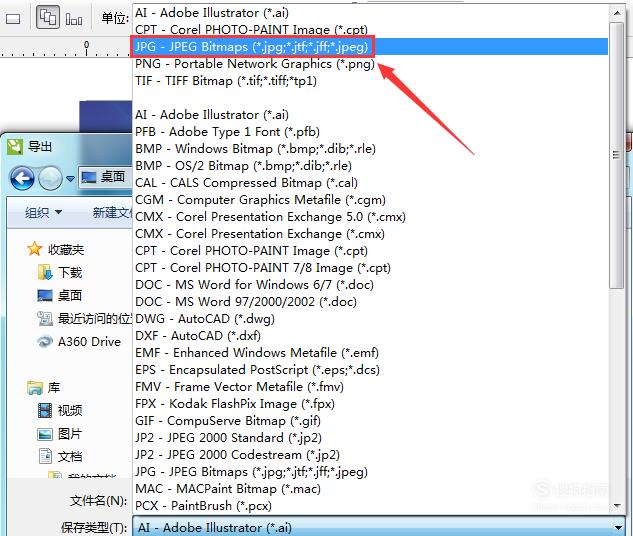Click the dropdown list scroll-down arrow
The height and width of the screenshot is (536, 633).
point(617,505)
